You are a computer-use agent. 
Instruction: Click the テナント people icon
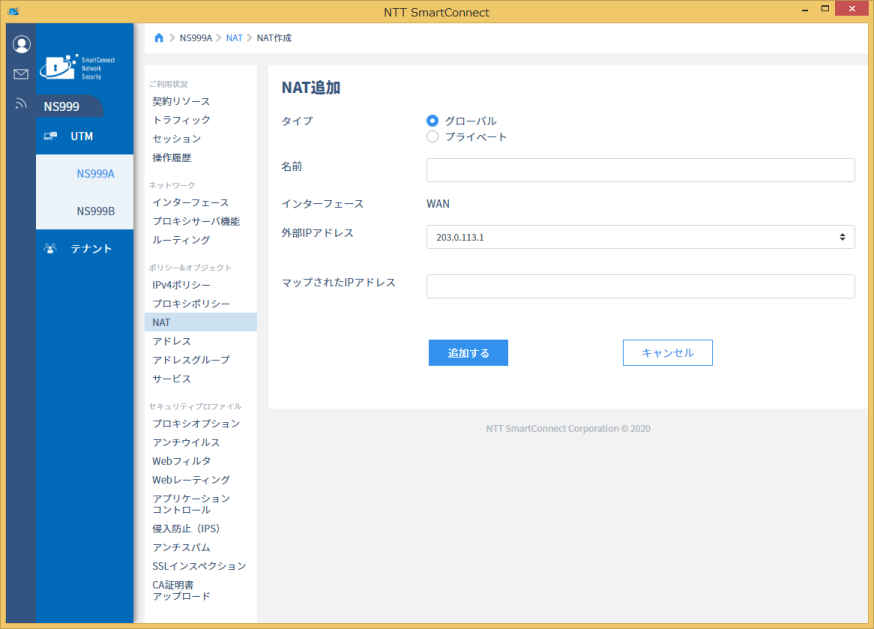tap(50, 249)
